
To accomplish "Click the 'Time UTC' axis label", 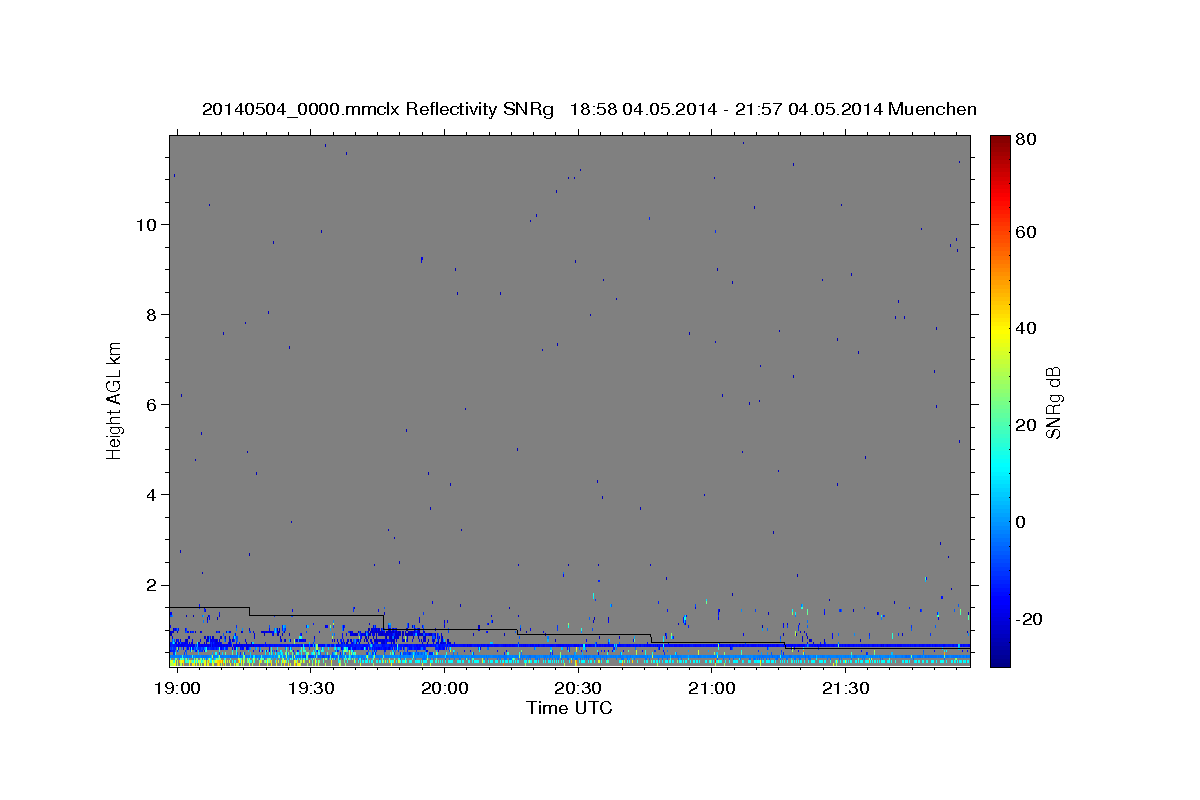I will coord(569,708).
